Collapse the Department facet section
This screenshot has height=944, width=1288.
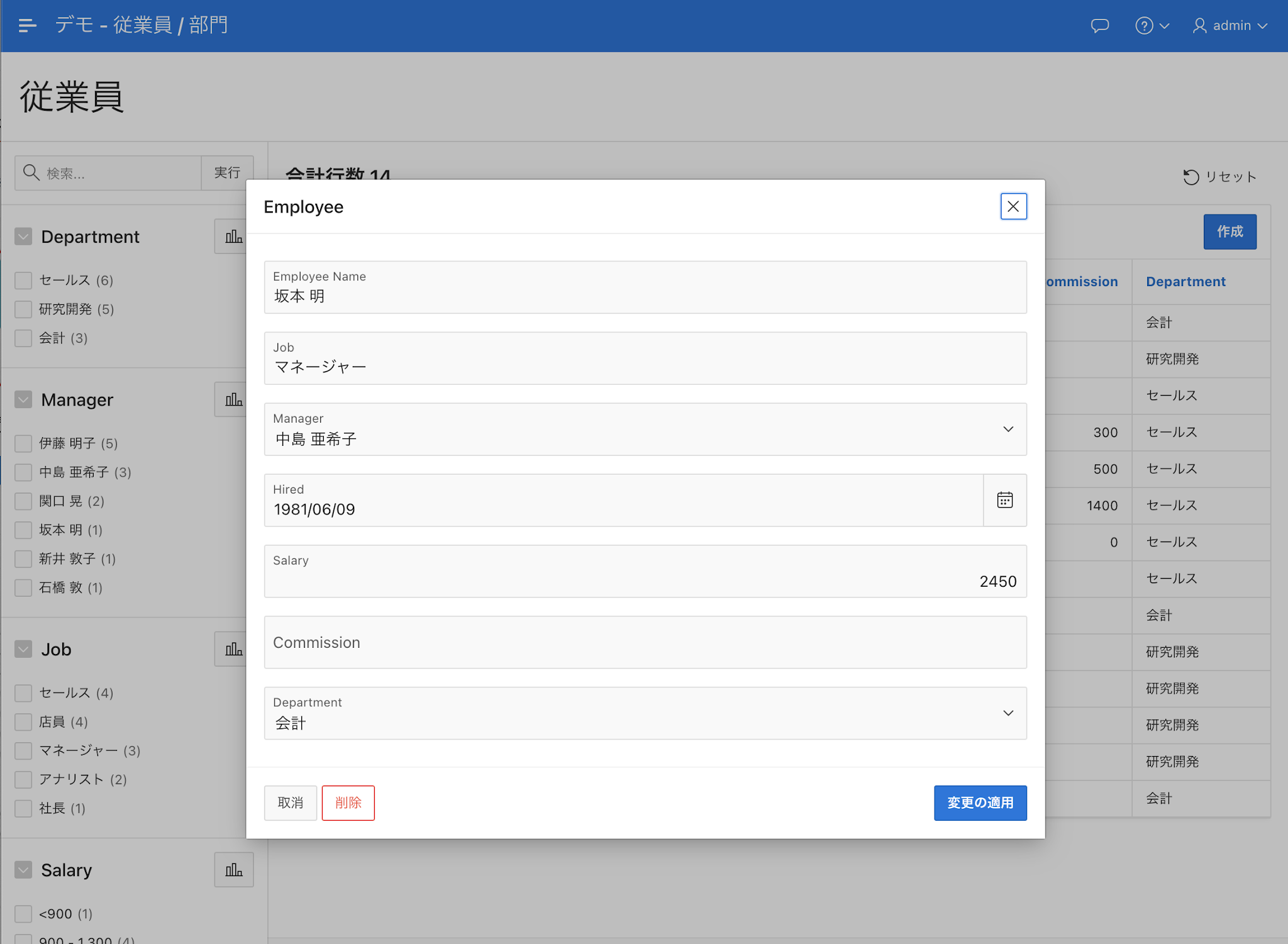pyautogui.click(x=23, y=236)
